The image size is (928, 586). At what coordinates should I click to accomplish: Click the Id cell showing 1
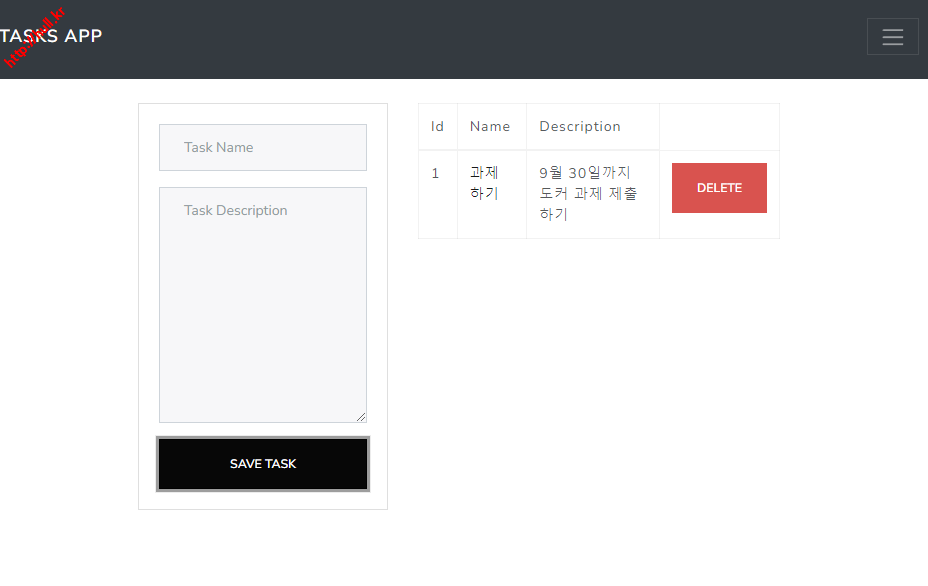436,174
